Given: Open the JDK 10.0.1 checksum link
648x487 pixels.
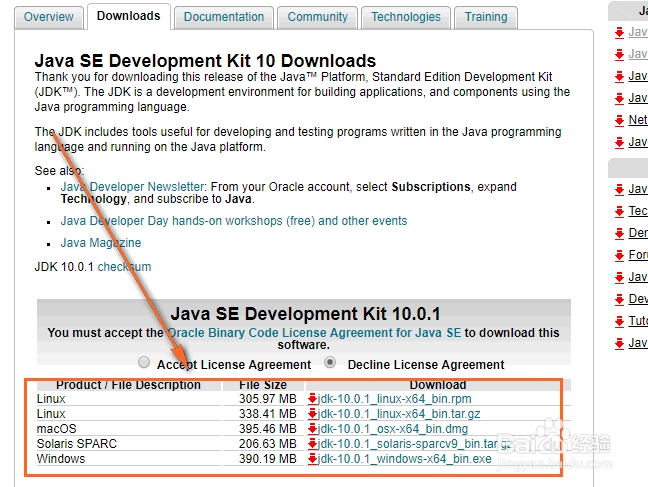Looking at the screenshot, I should pyautogui.click(x=124, y=267).
